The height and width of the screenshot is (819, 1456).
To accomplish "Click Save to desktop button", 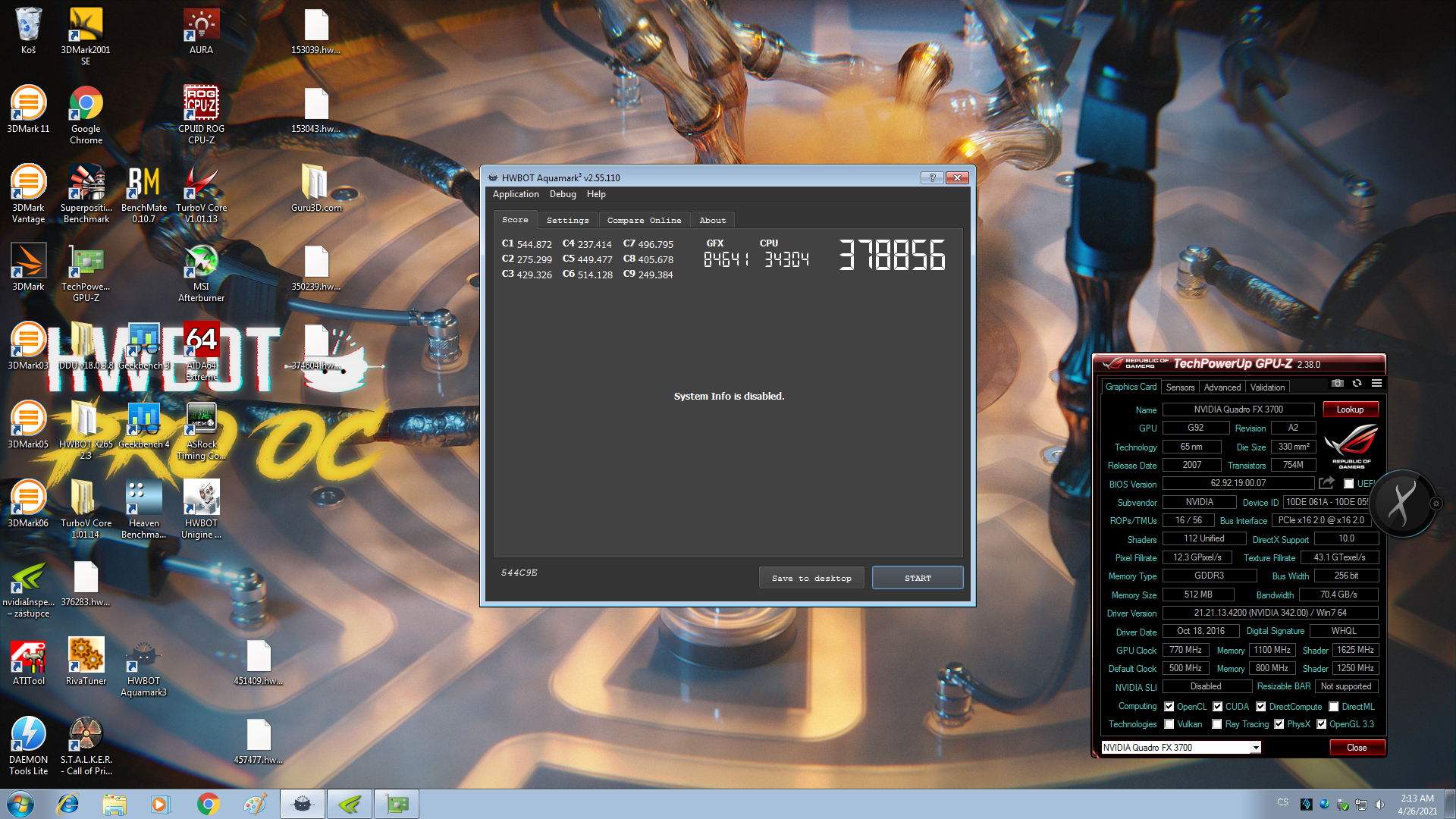I will (811, 578).
